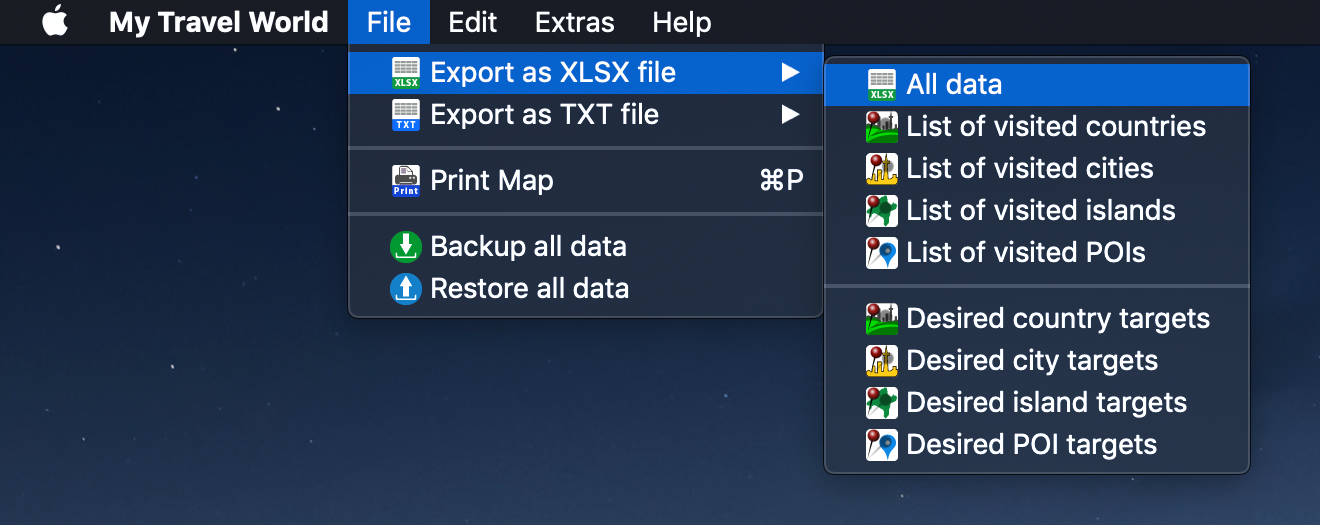Click the ⌘P shortcut label
This screenshot has width=1320, height=525.
782,181
